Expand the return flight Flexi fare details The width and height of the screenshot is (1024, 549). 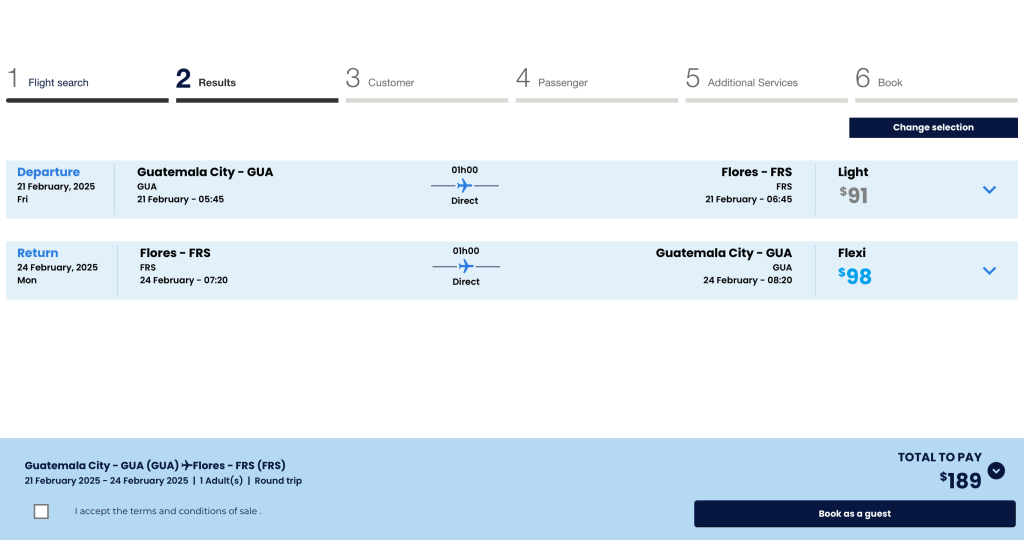tap(989, 270)
